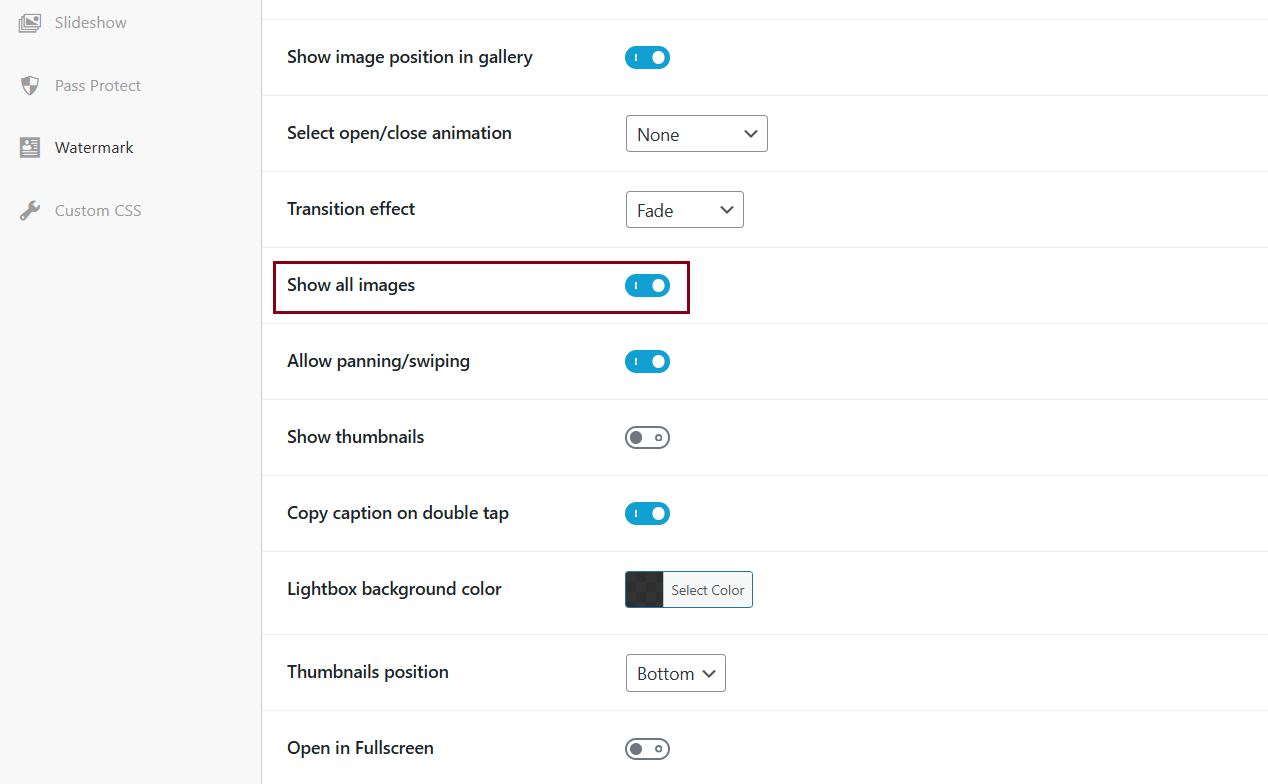Enable the Show thumbnails toggle
This screenshot has height=784, width=1268.
click(x=647, y=438)
